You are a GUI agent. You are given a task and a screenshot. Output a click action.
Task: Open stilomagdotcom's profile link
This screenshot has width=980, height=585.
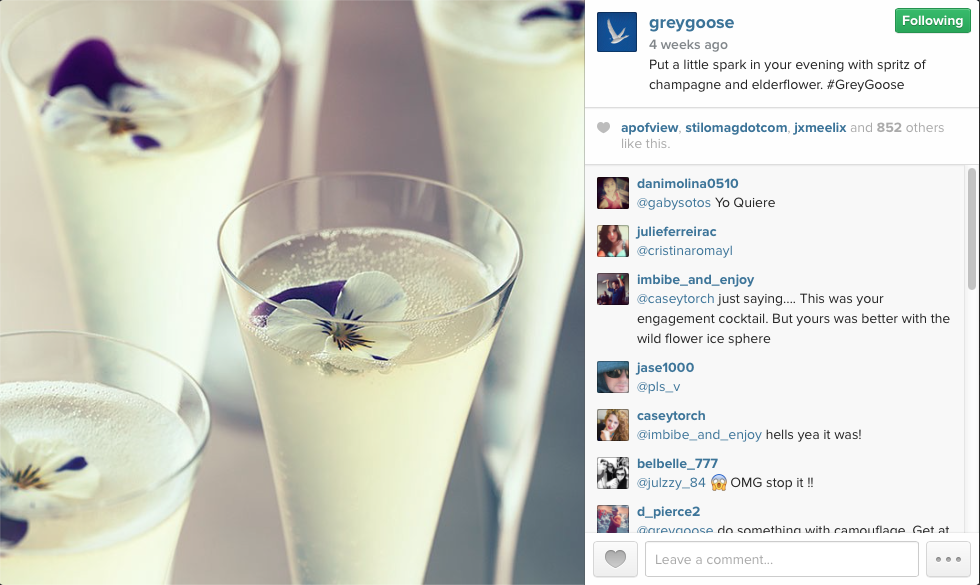click(x=736, y=128)
